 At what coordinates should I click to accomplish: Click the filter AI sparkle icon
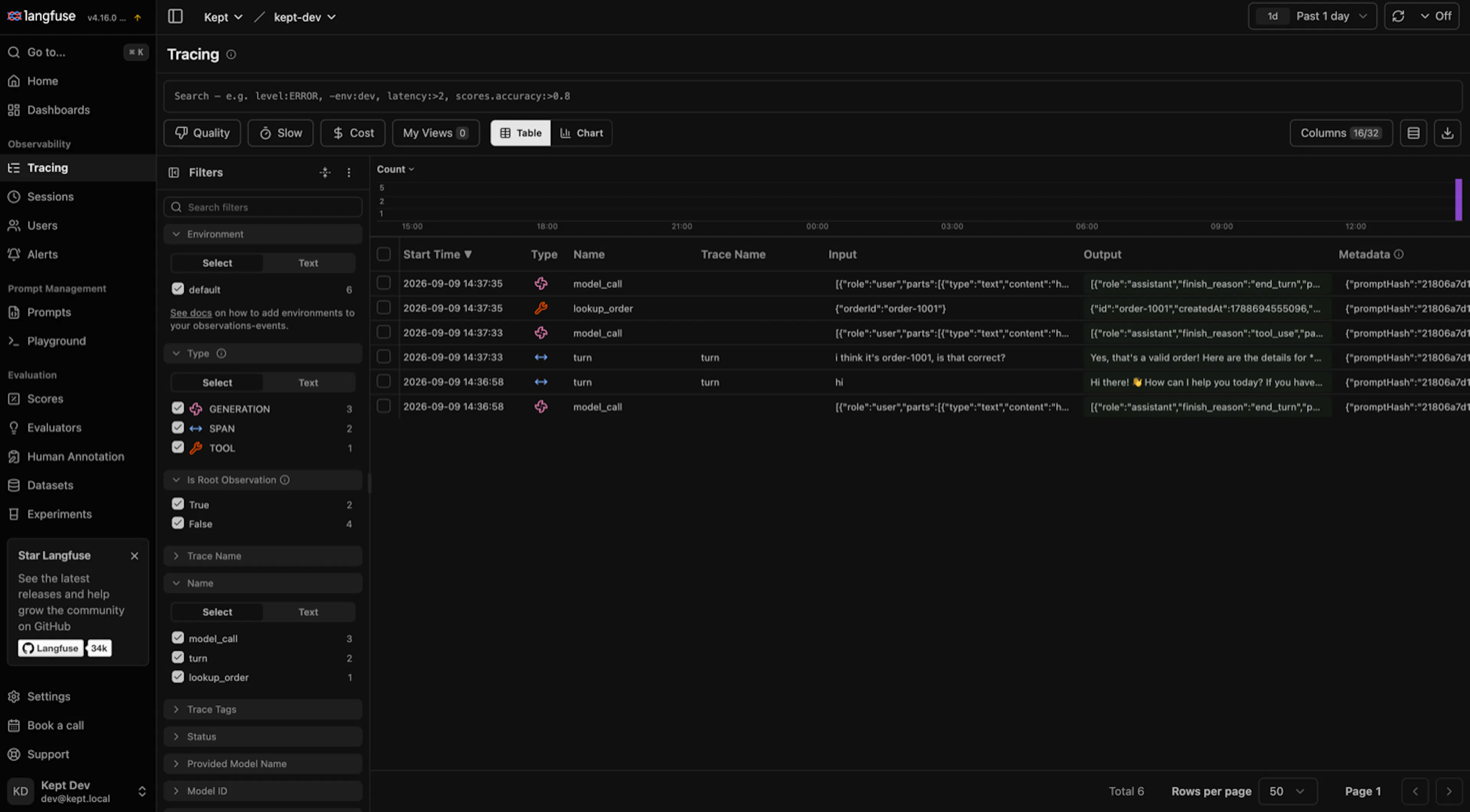pyautogui.click(x=325, y=172)
